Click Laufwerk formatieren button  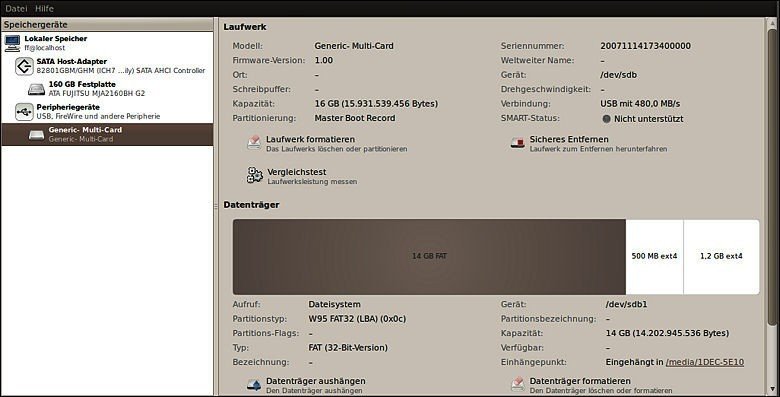tap(327, 143)
